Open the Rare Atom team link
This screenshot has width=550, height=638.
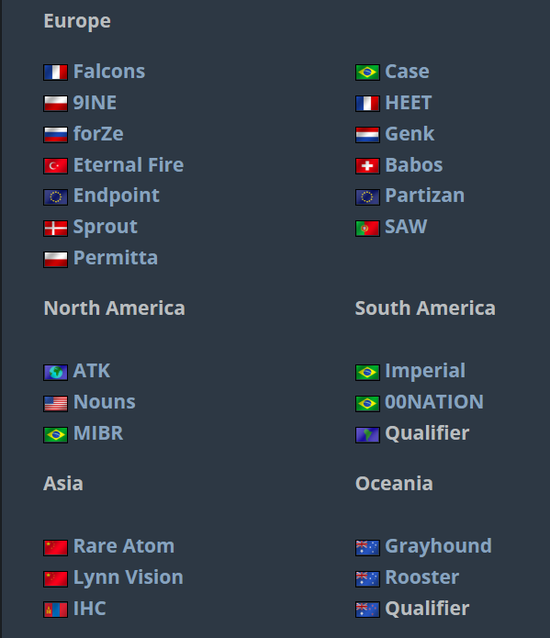(x=124, y=546)
